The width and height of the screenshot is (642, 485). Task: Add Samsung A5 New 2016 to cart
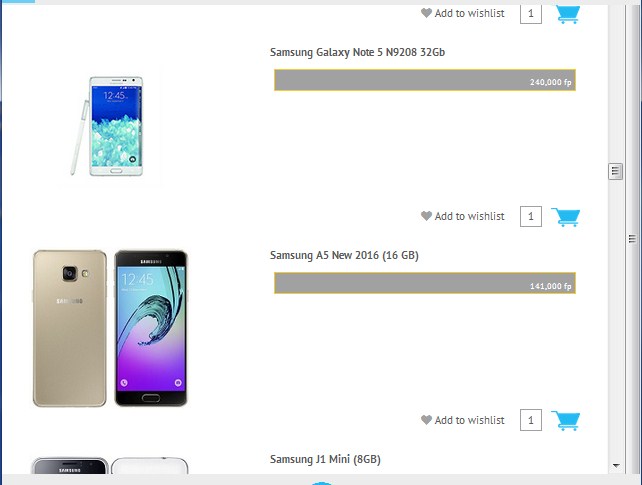click(565, 420)
